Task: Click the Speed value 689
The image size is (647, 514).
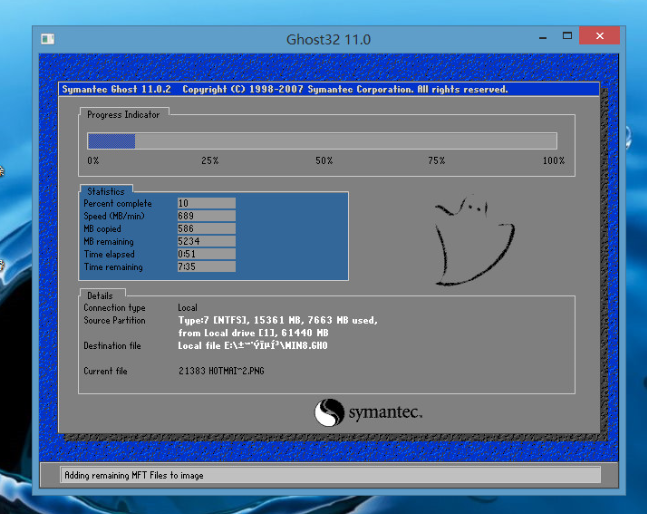Action: [206, 216]
